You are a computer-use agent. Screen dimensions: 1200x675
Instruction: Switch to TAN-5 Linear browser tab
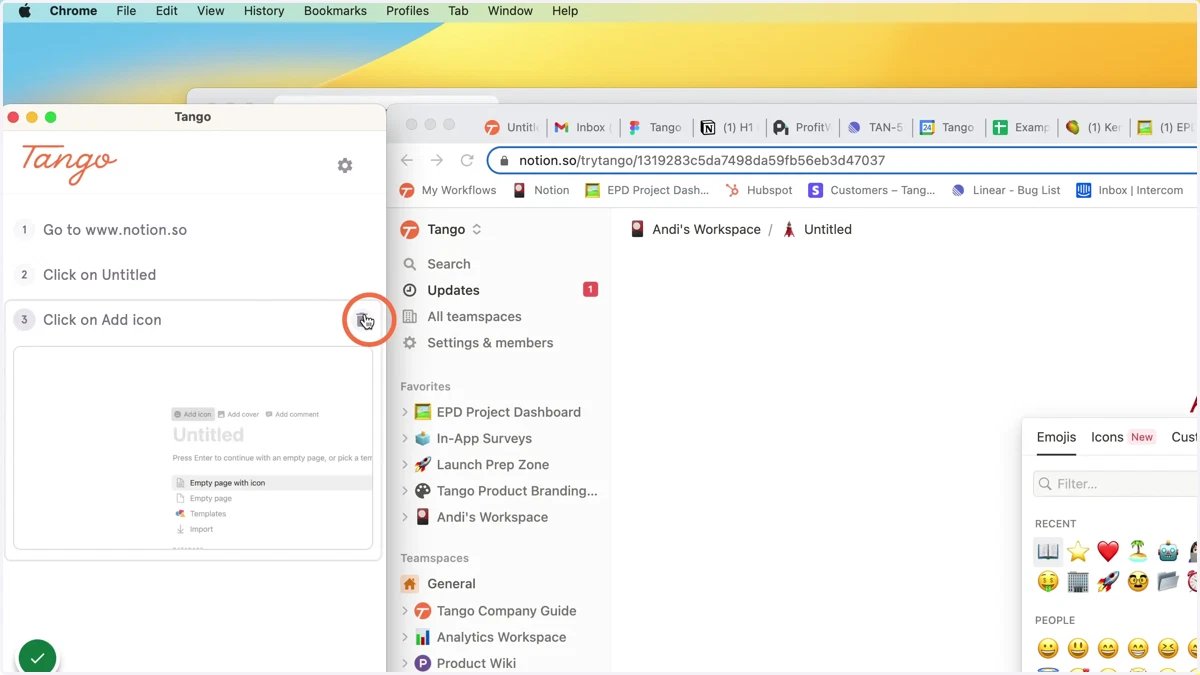(x=875, y=127)
